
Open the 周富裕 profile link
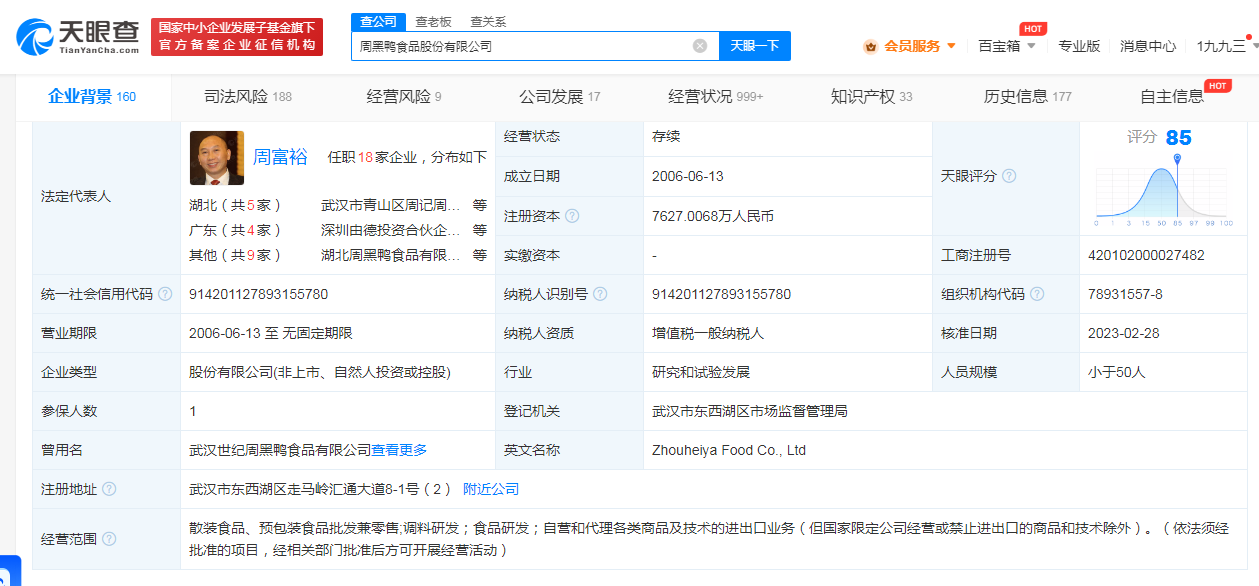(280, 157)
